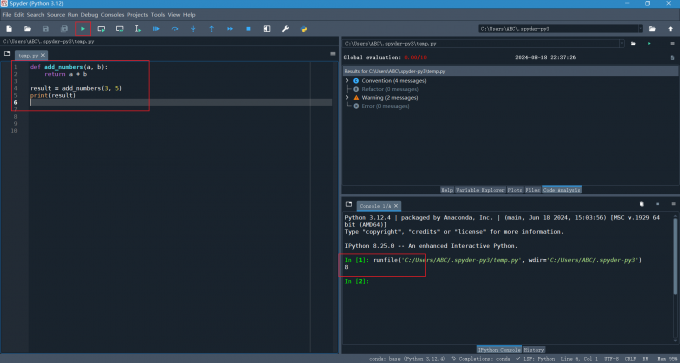This screenshot has width=680, height=363.
Task: Open Preferences with the wrench icon
Action: 285,29
